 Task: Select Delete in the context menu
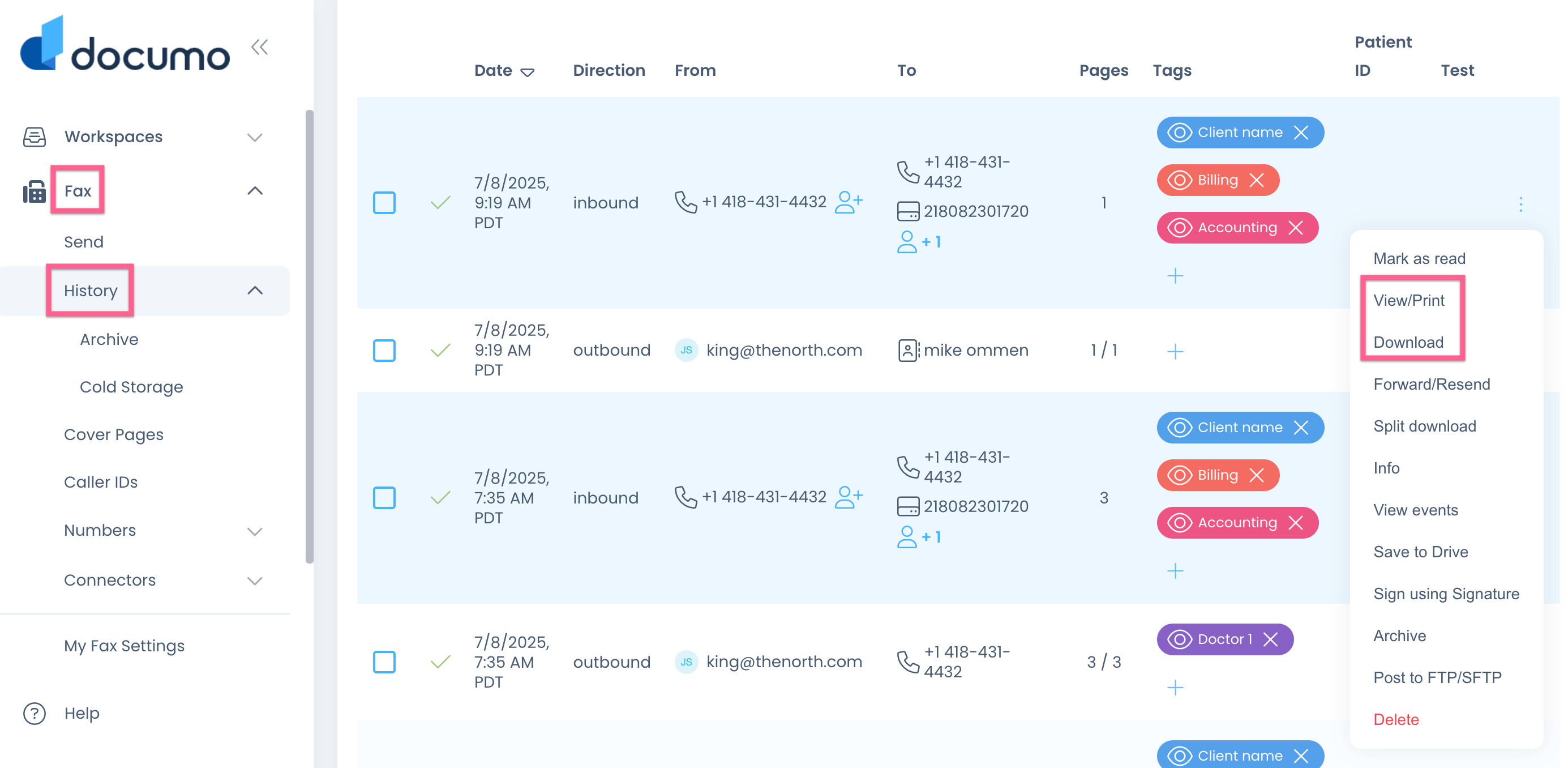[x=1396, y=719]
